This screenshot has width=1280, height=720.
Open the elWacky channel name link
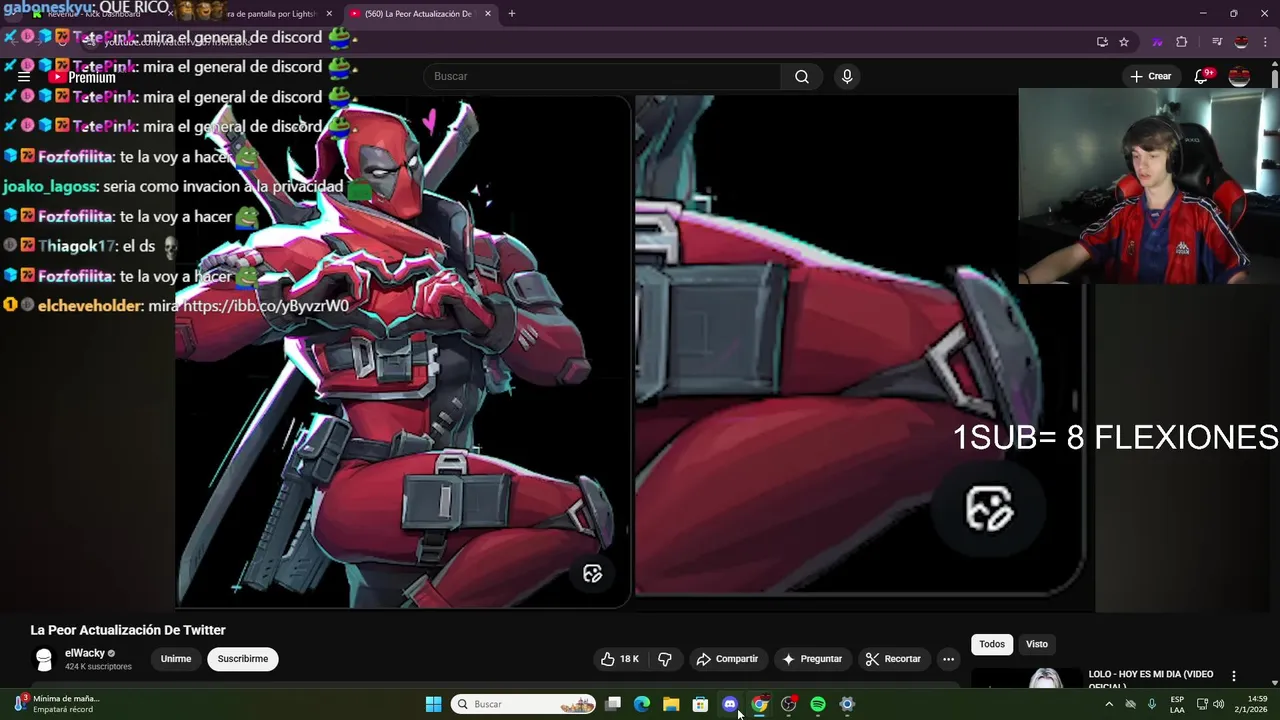(85, 653)
